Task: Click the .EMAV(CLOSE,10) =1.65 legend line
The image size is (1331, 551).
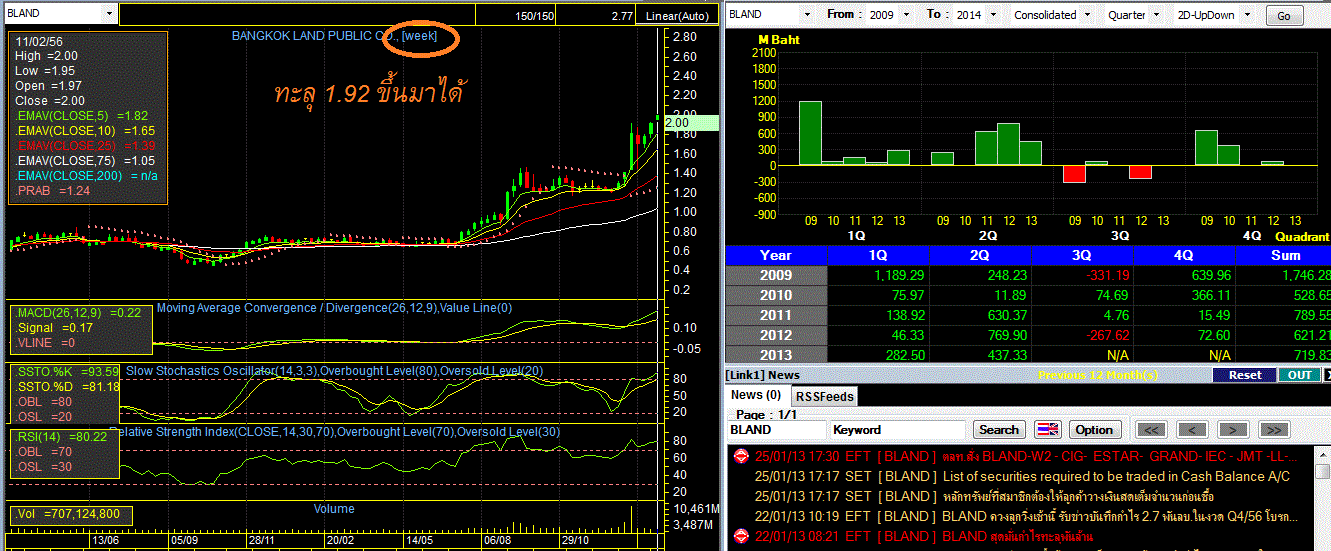Action: (x=85, y=131)
